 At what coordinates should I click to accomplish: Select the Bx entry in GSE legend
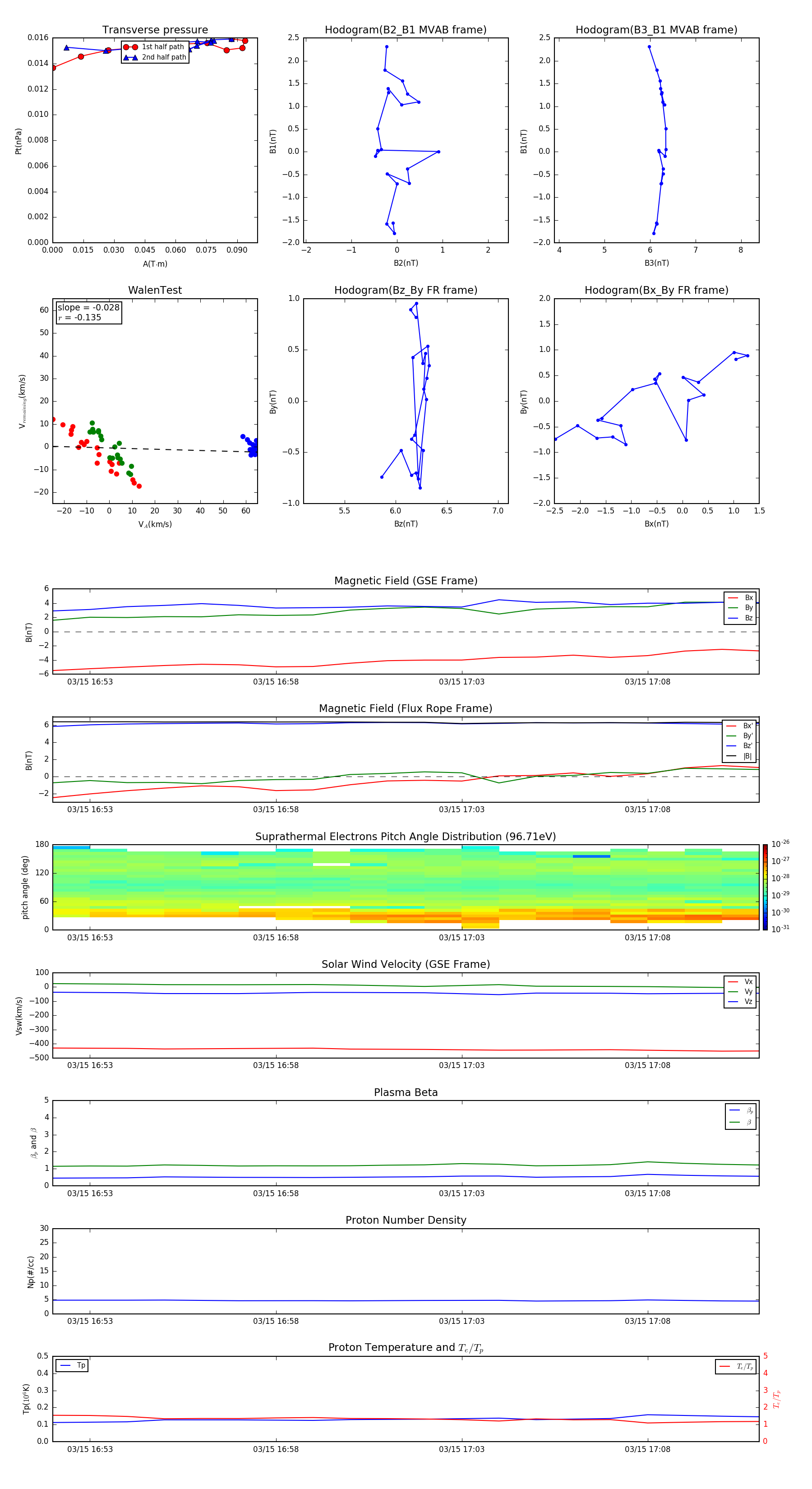tap(740, 598)
